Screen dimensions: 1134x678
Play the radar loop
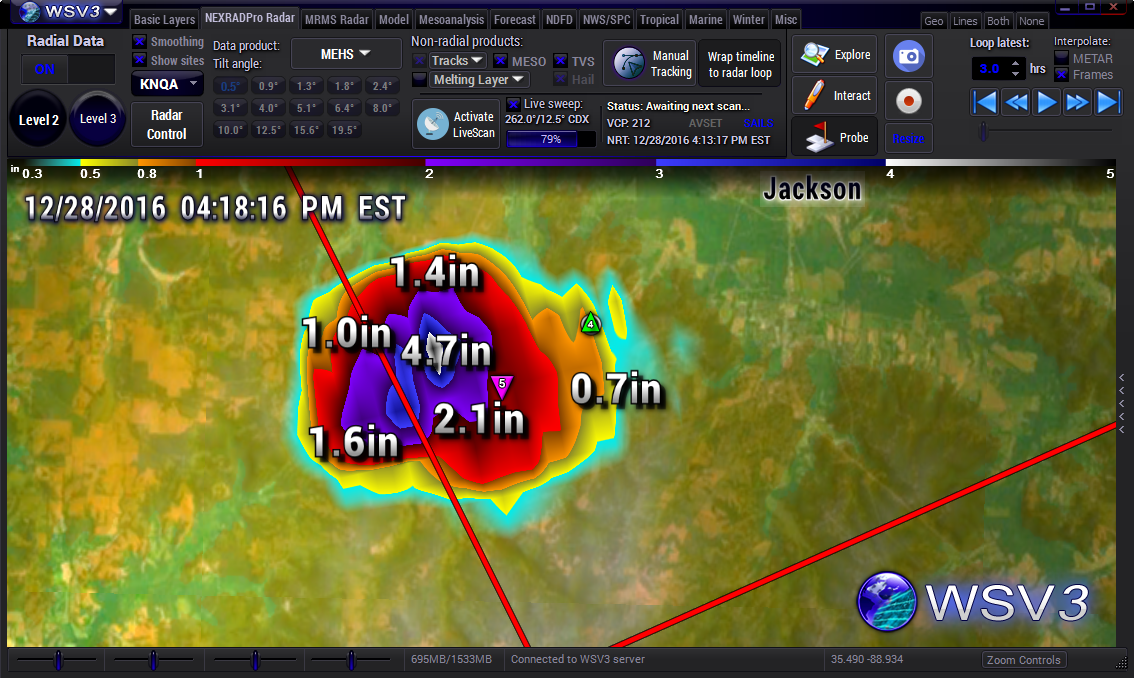click(1047, 102)
